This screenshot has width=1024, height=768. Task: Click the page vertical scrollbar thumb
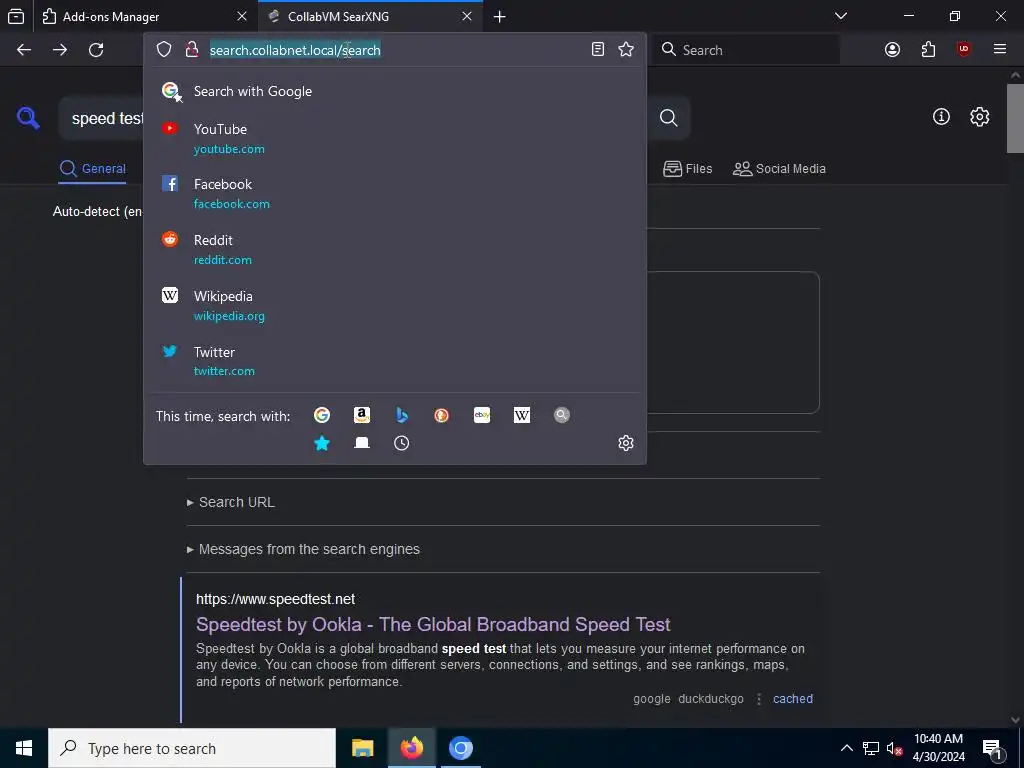1015,118
